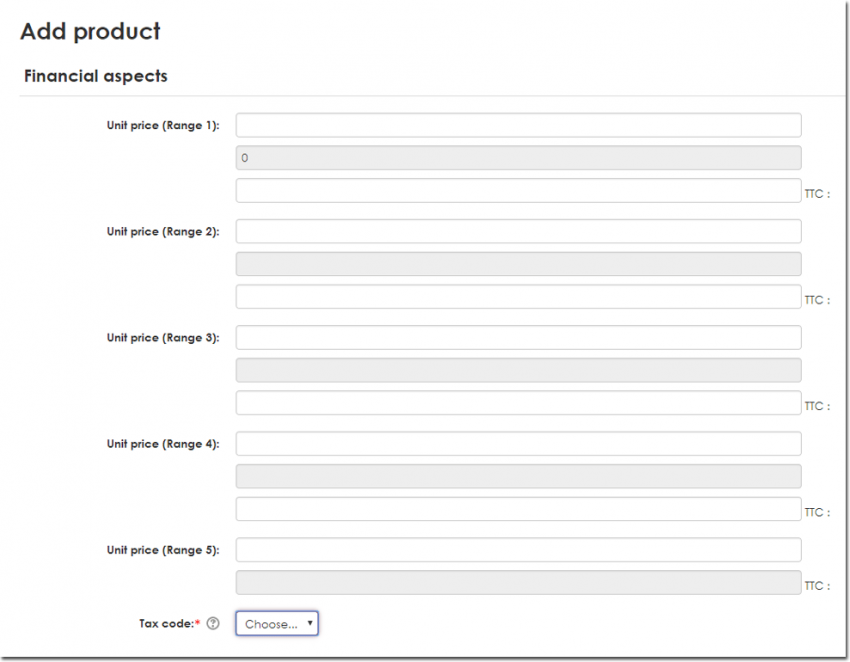Focus the top Unit price (Range 5) input

[x=518, y=550]
